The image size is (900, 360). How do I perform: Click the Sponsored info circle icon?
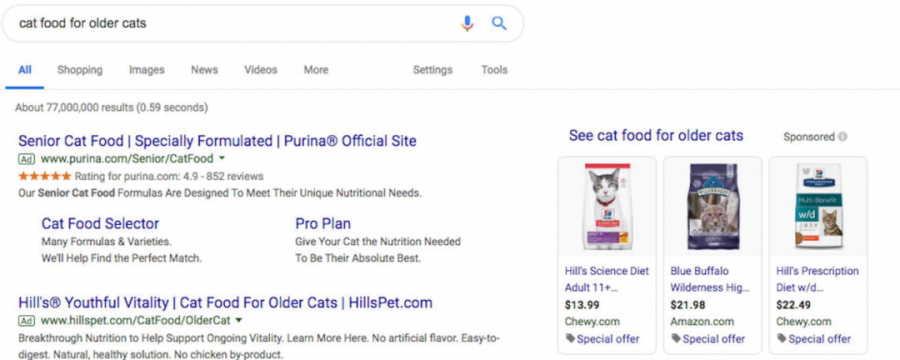tap(843, 137)
